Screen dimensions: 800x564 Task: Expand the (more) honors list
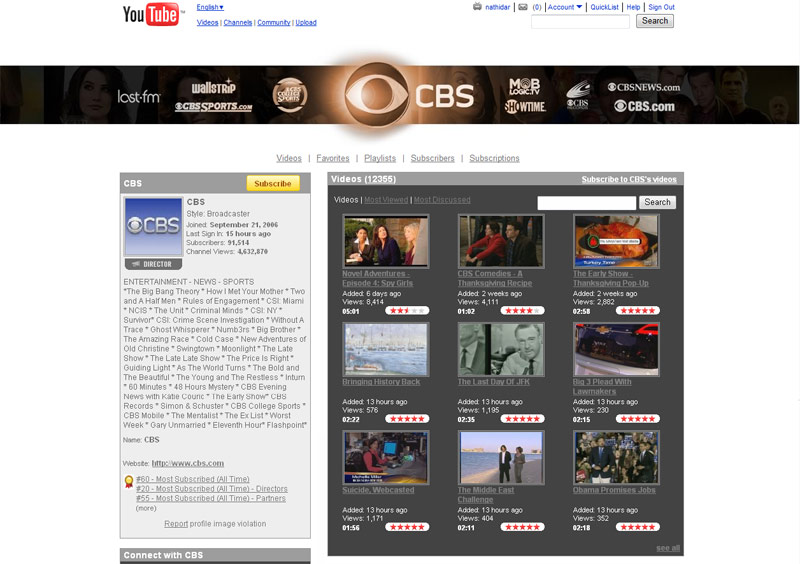click(x=146, y=508)
